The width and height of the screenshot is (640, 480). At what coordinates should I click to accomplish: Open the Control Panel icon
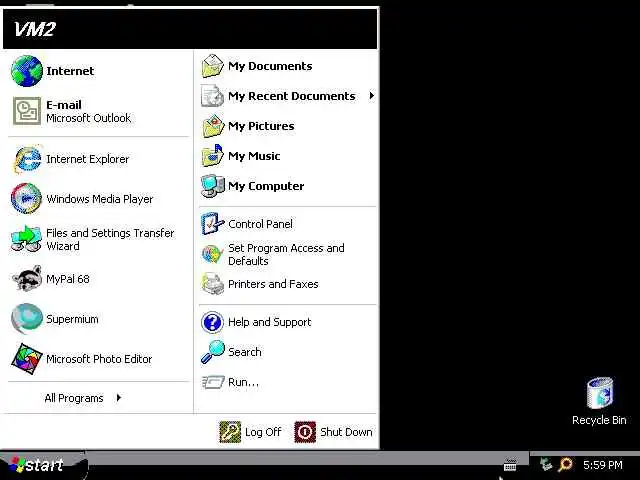[x=213, y=224]
